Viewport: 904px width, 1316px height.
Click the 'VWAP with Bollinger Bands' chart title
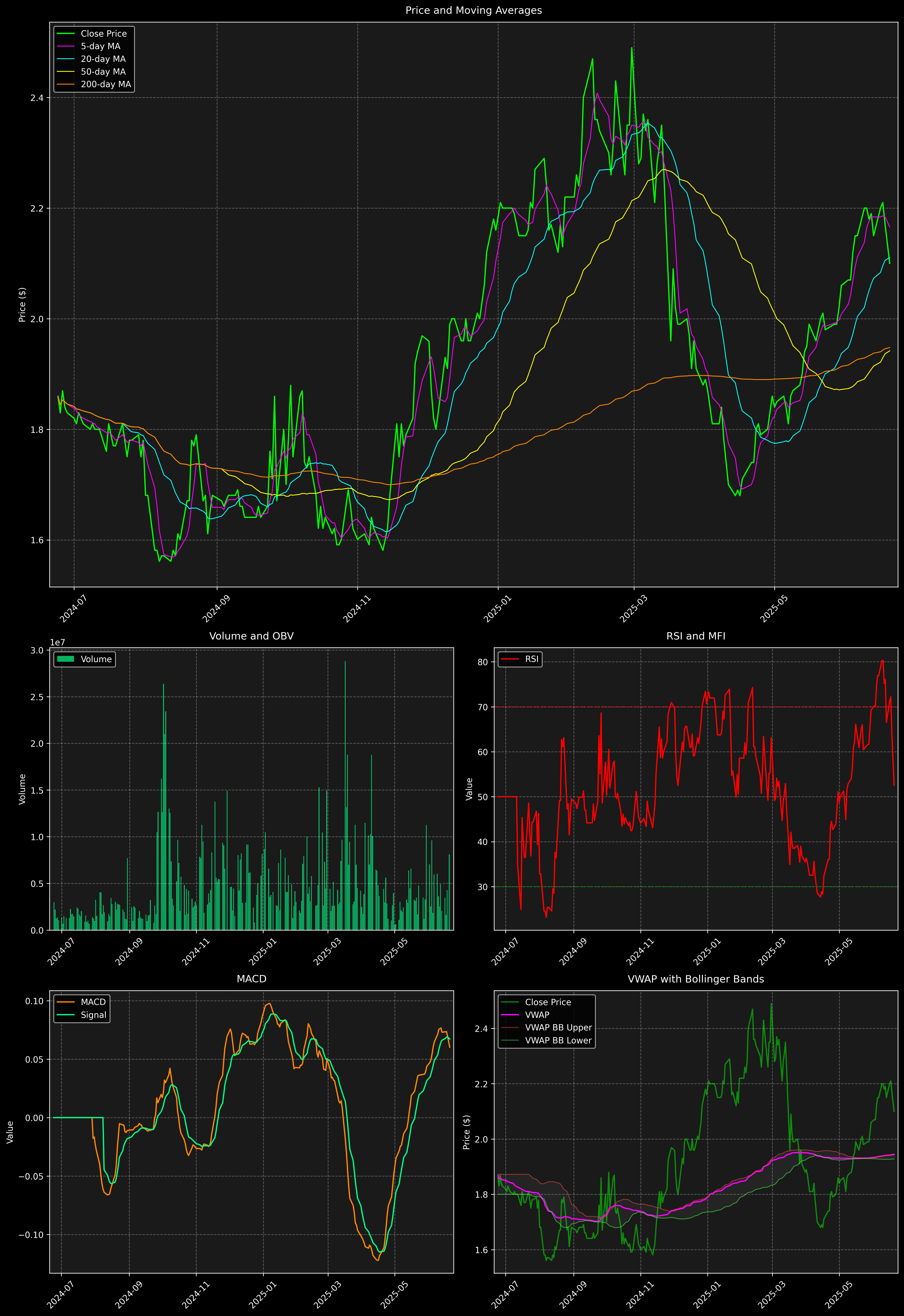click(695, 979)
